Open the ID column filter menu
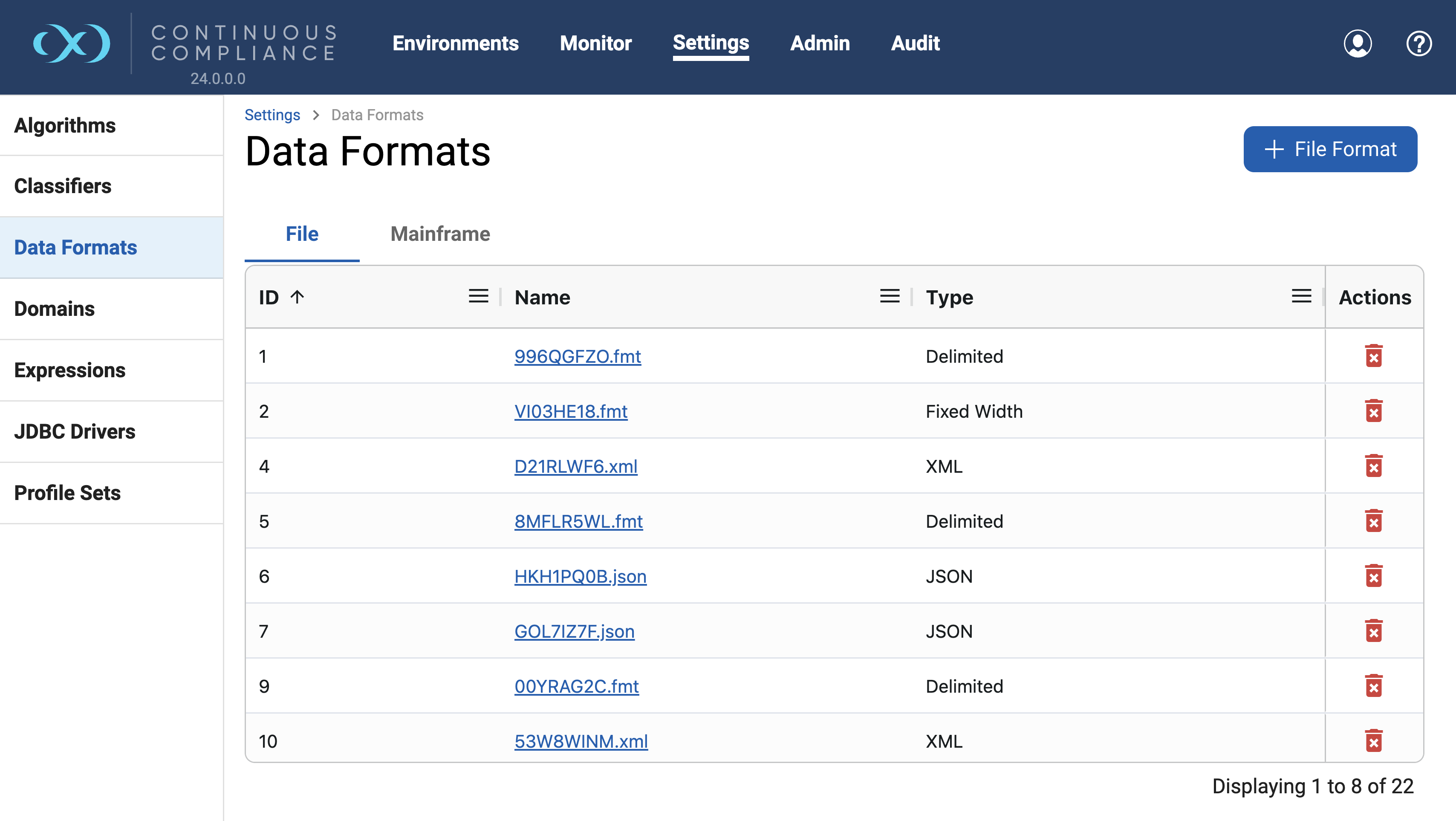This screenshot has width=1456, height=821. point(478,296)
